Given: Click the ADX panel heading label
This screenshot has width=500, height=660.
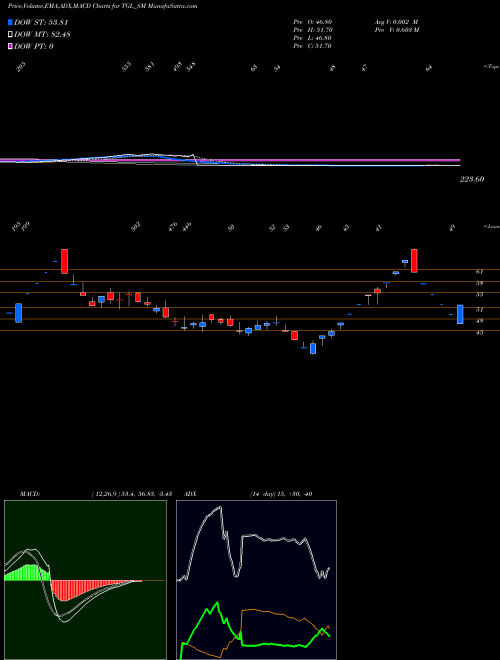Looking at the screenshot, I should point(190,494).
